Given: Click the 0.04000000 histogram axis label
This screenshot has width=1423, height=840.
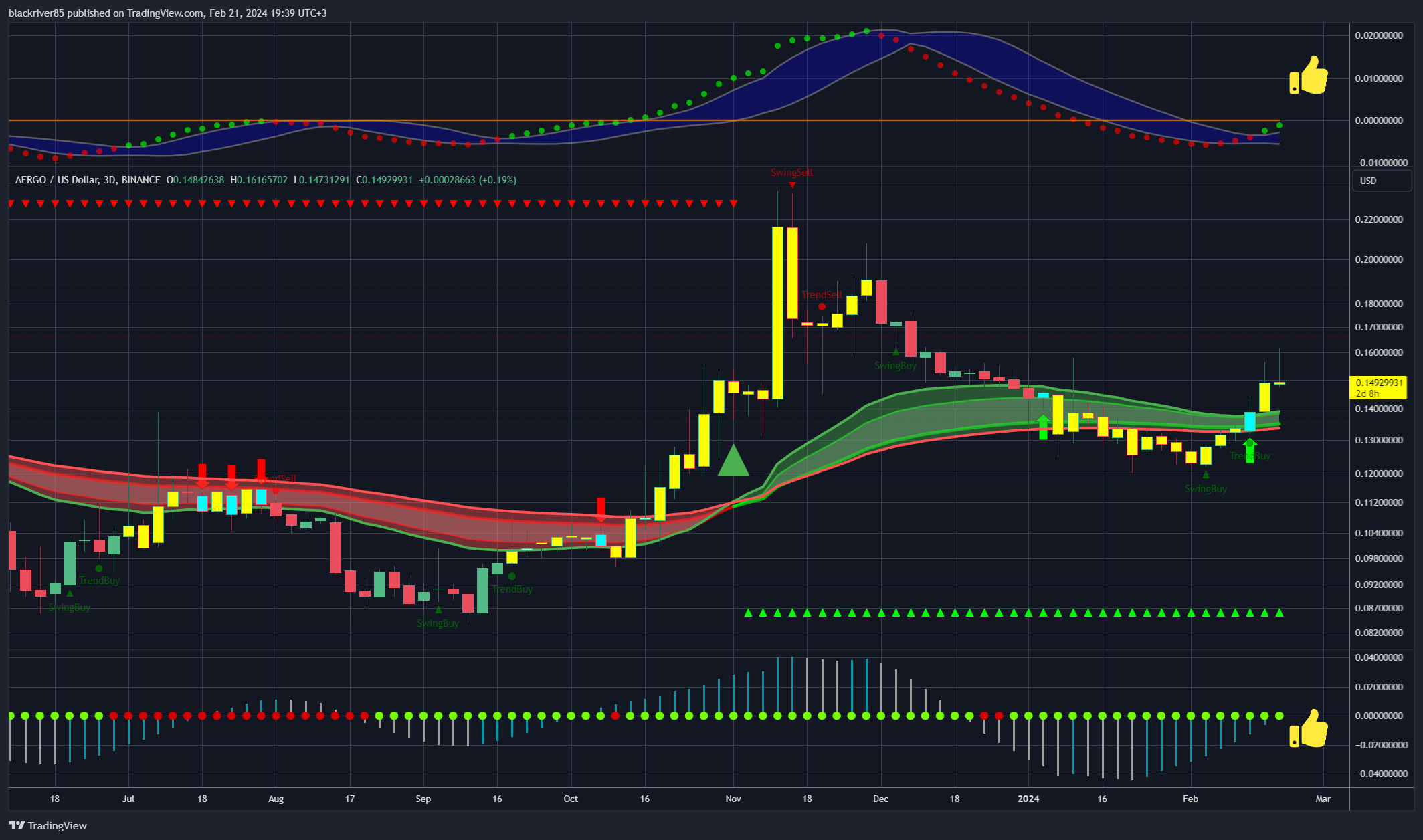Looking at the screenshot, I should coord(1379,657).
